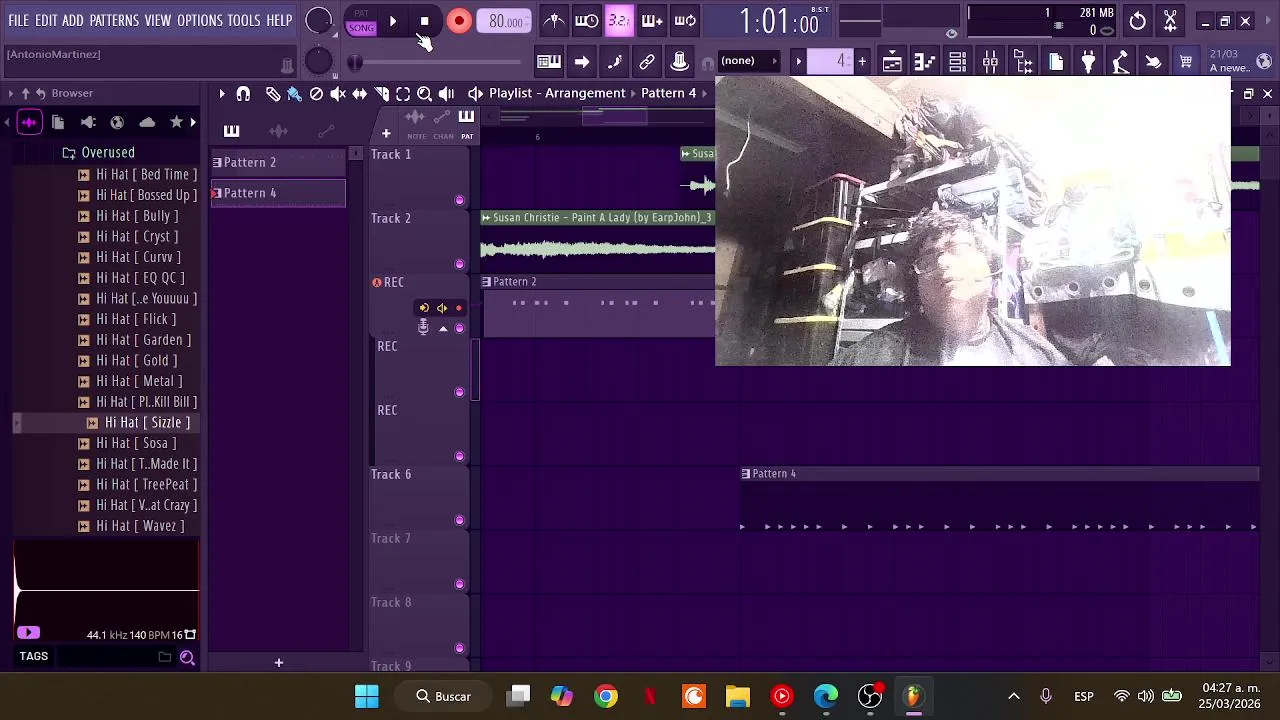Click the tempo value 80.000

tap(505, 22)
